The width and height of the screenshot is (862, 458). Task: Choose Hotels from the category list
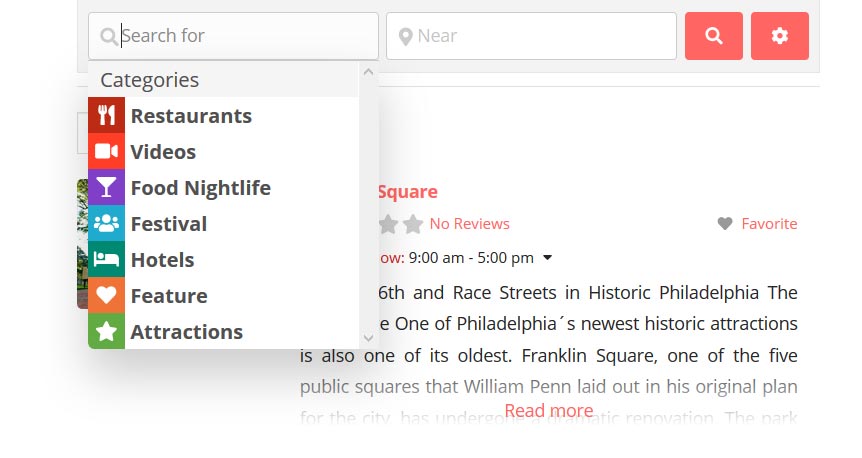(x=162, y=260)
